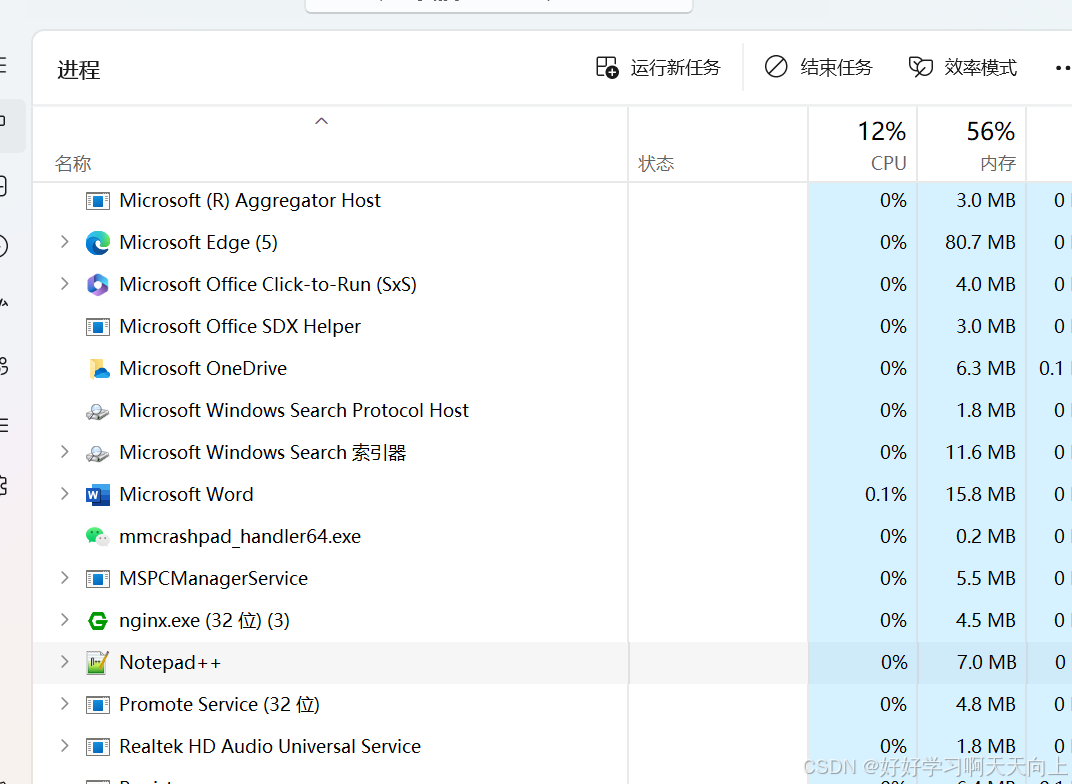This screenshot has height=784, width=1072.
Task: Expand Realtek HD Audio Universal Service
Action: [x=64, y=746]
